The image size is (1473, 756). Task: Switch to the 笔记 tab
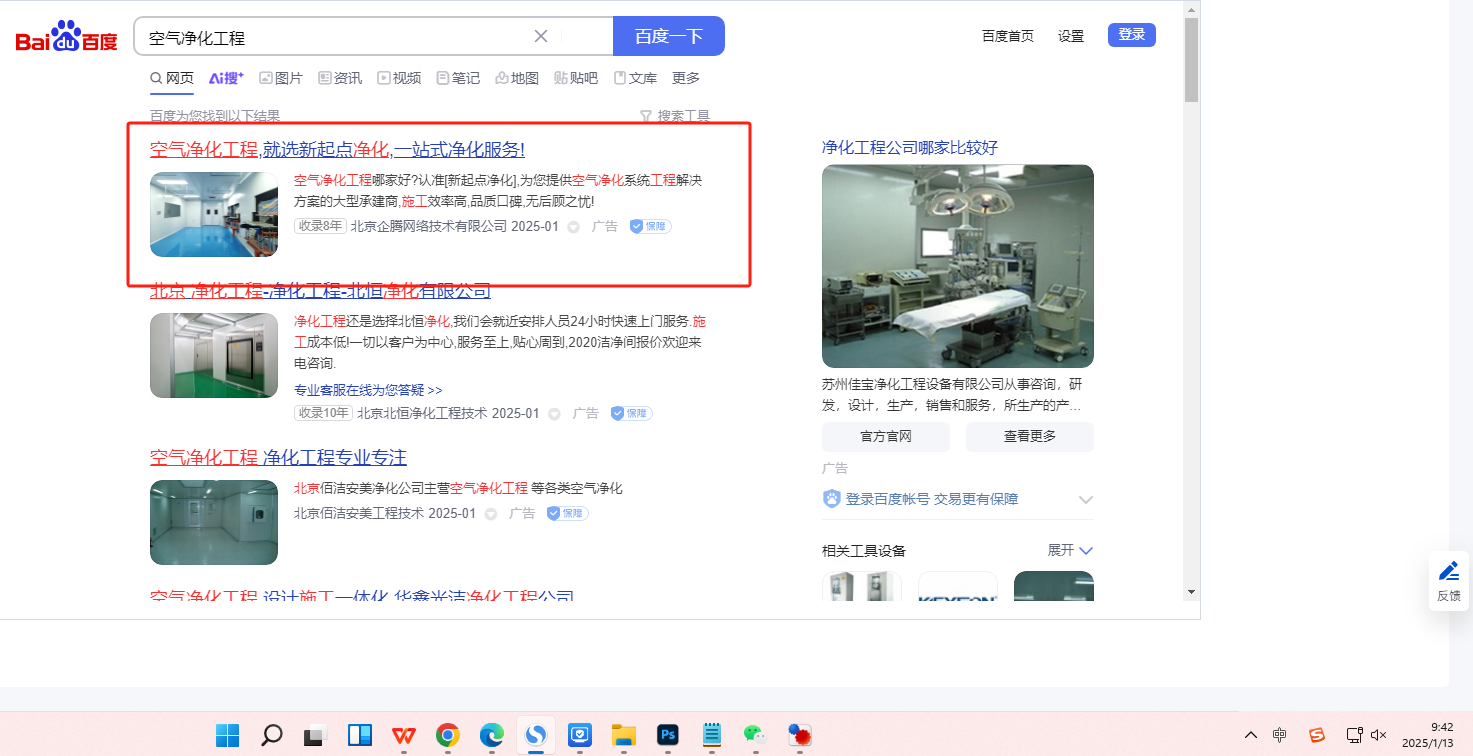point(458,78)
